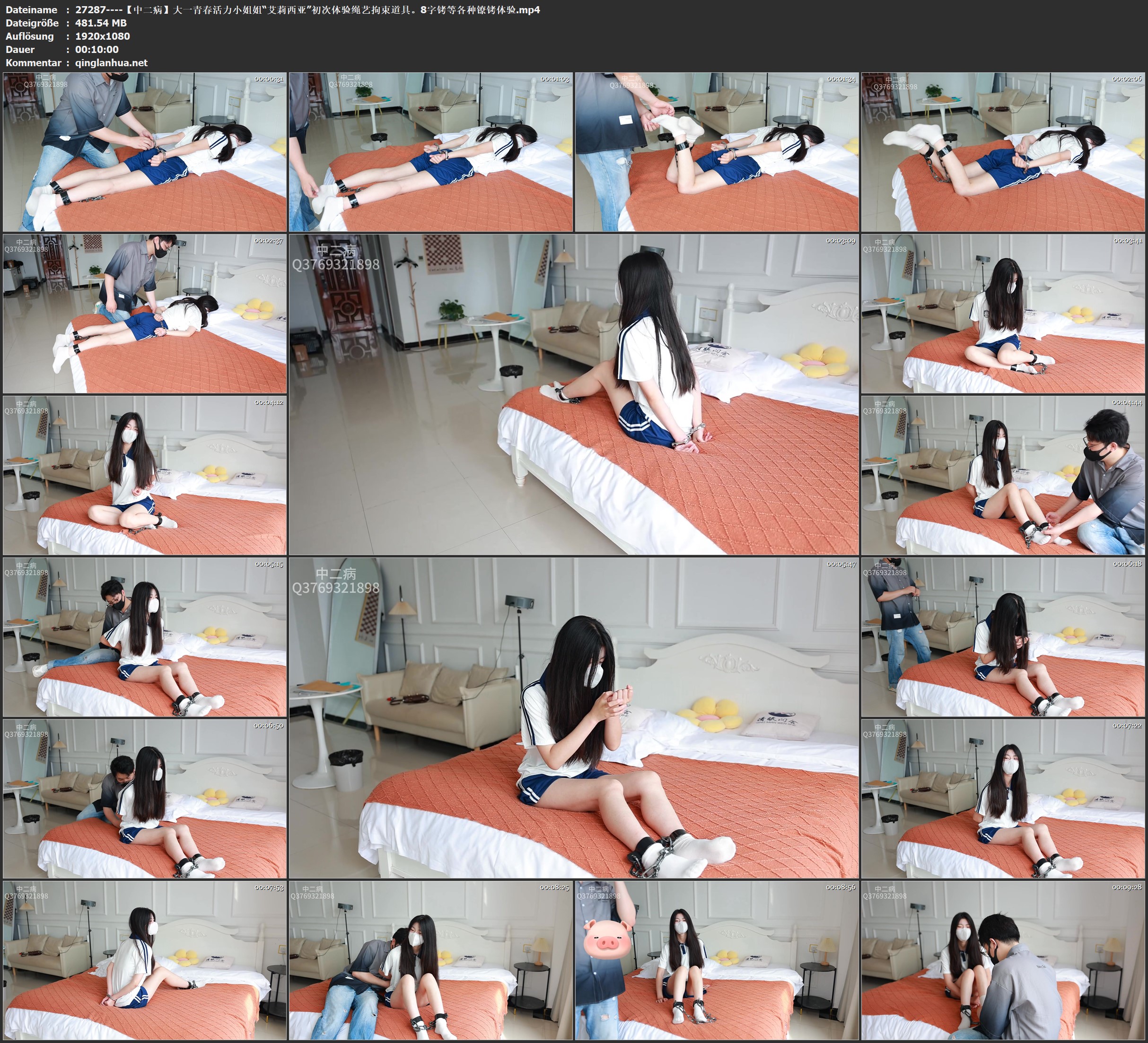Select the thumbnail at 00:04:44
The image size is (1148, 1043).
[x=1003, y=475]
